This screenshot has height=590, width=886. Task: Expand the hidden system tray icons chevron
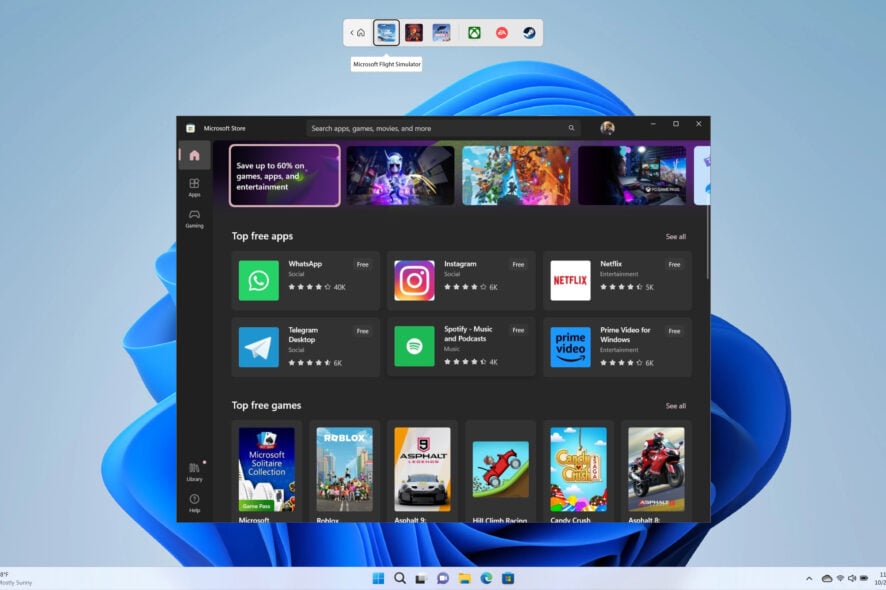pos(809,578)
